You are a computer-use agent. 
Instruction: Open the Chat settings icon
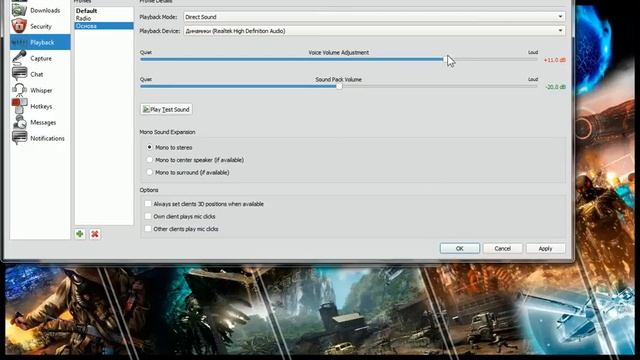pyautogui.click(x=19, y=74)
